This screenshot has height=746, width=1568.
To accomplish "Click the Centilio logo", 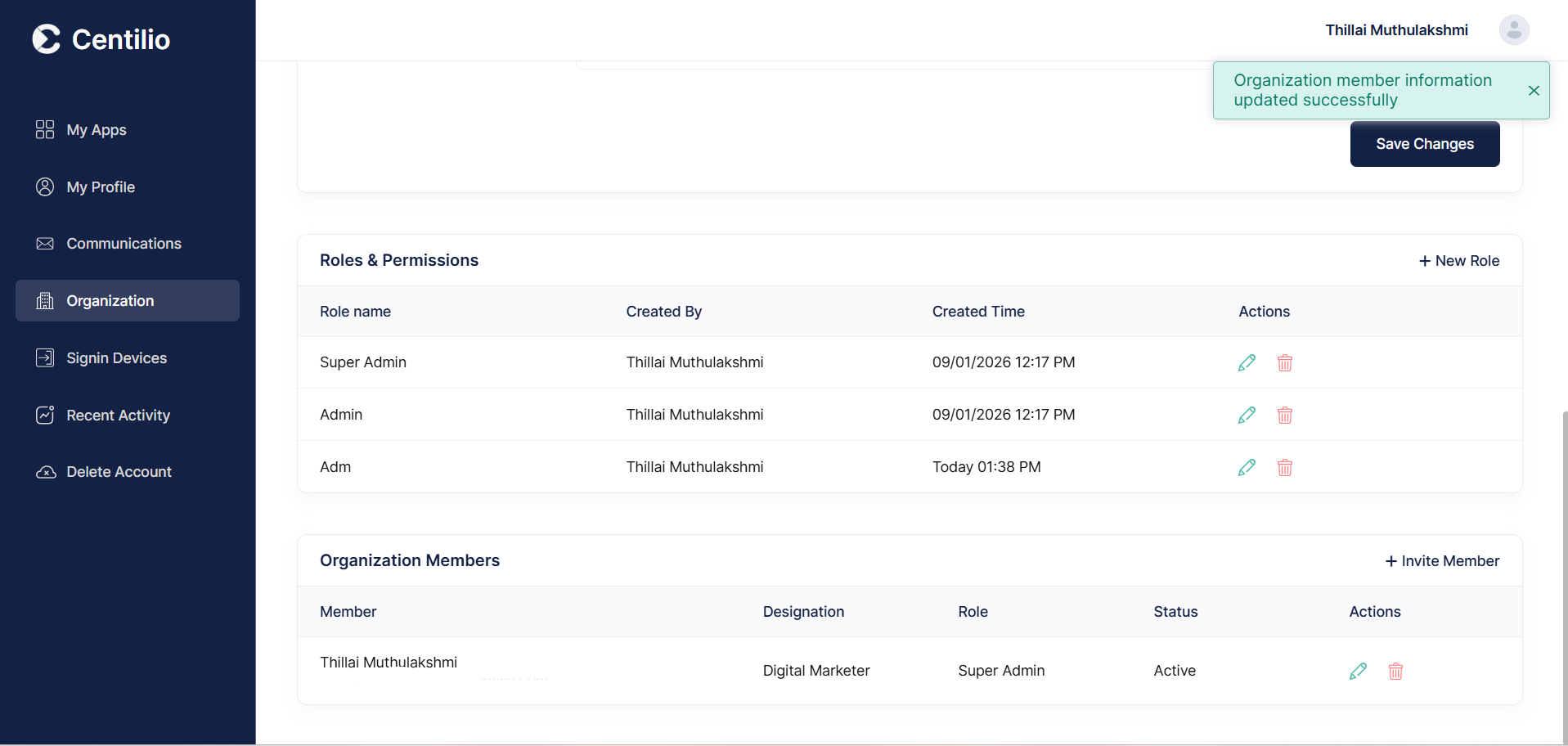I will click(101, 38).
